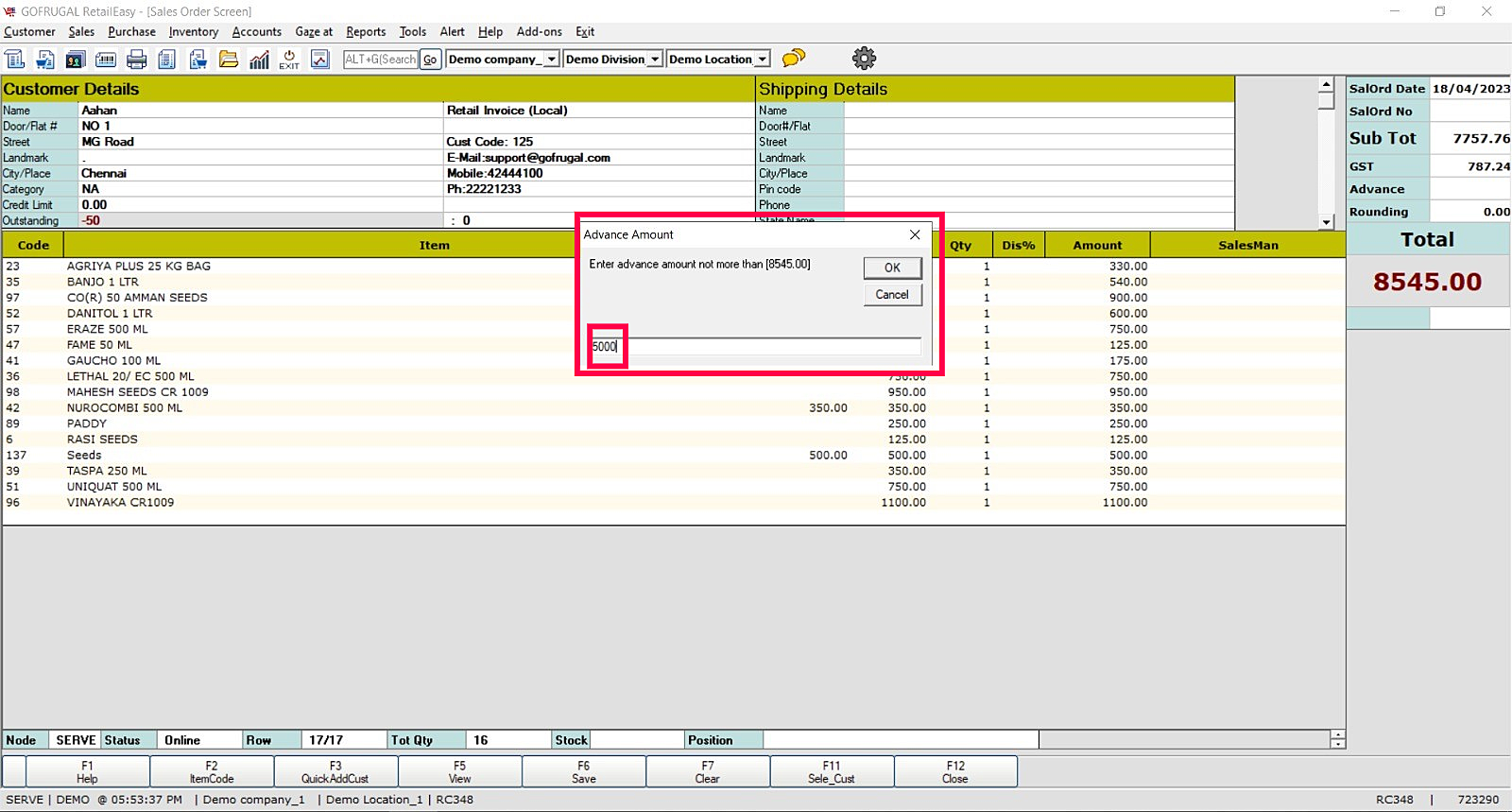Click the open folder toolbar icon
Image resolution: width=1512 pixels, height=812 pixels.
point(229,59)
